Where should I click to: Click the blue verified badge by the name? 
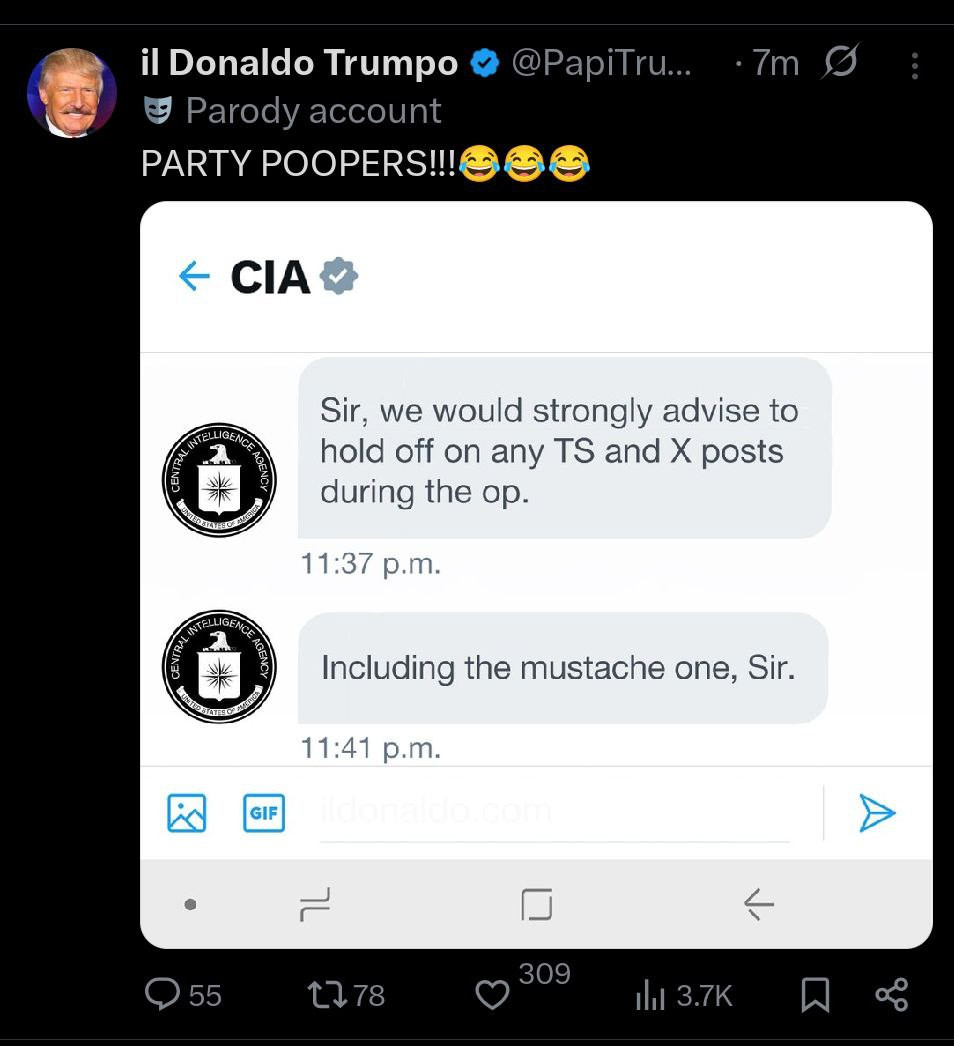tap(485, 64)
